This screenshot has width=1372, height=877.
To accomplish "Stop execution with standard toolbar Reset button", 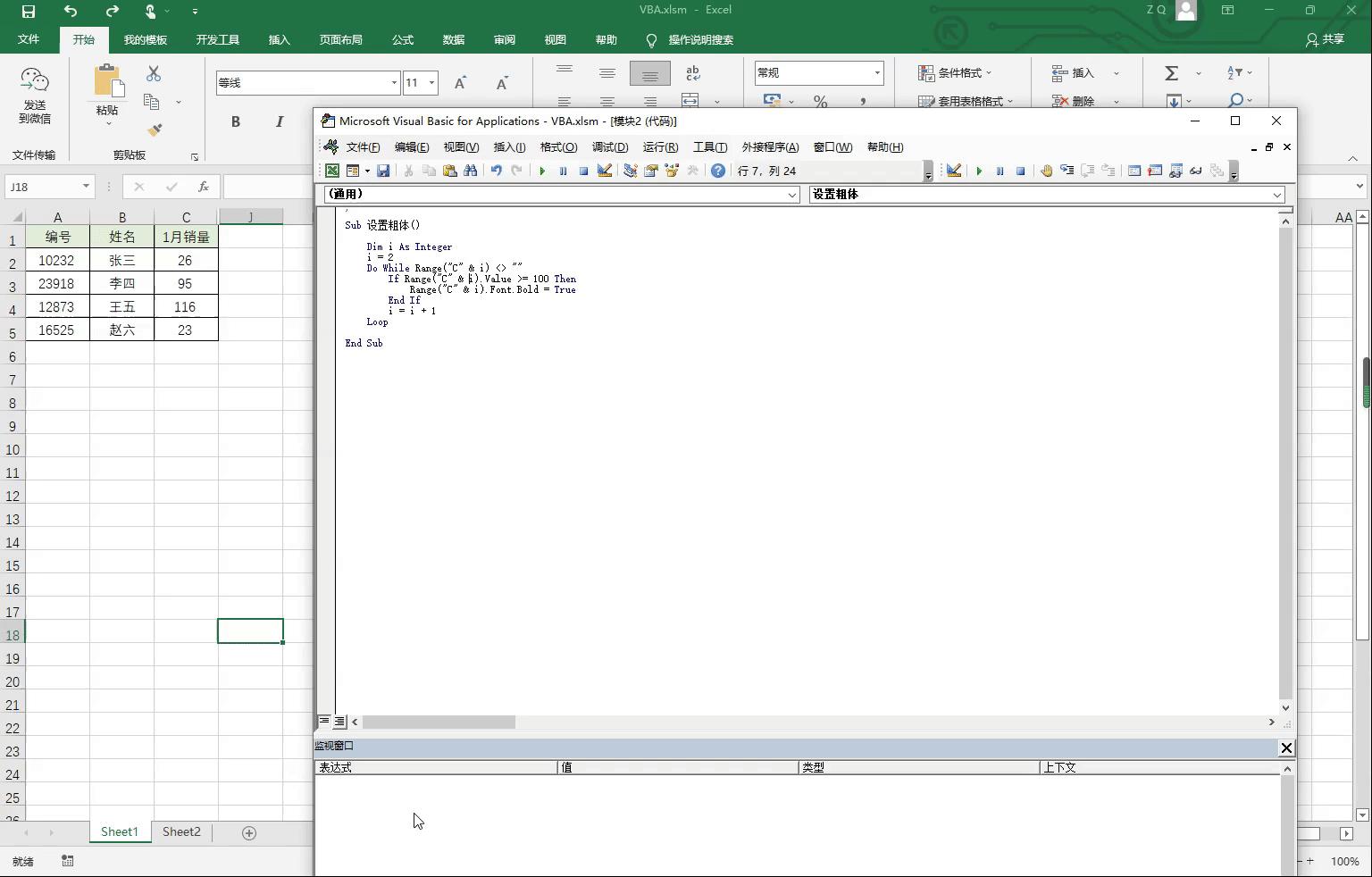I will (583, 171).
